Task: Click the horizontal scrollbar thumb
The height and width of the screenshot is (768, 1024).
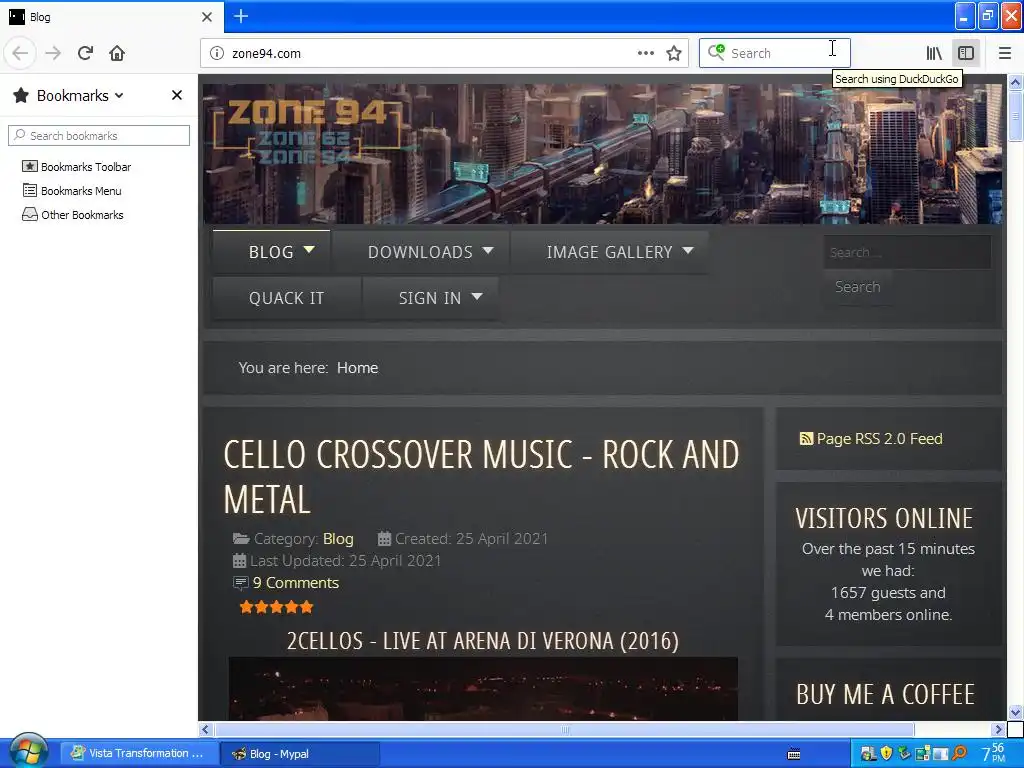Action: (565, 729)
